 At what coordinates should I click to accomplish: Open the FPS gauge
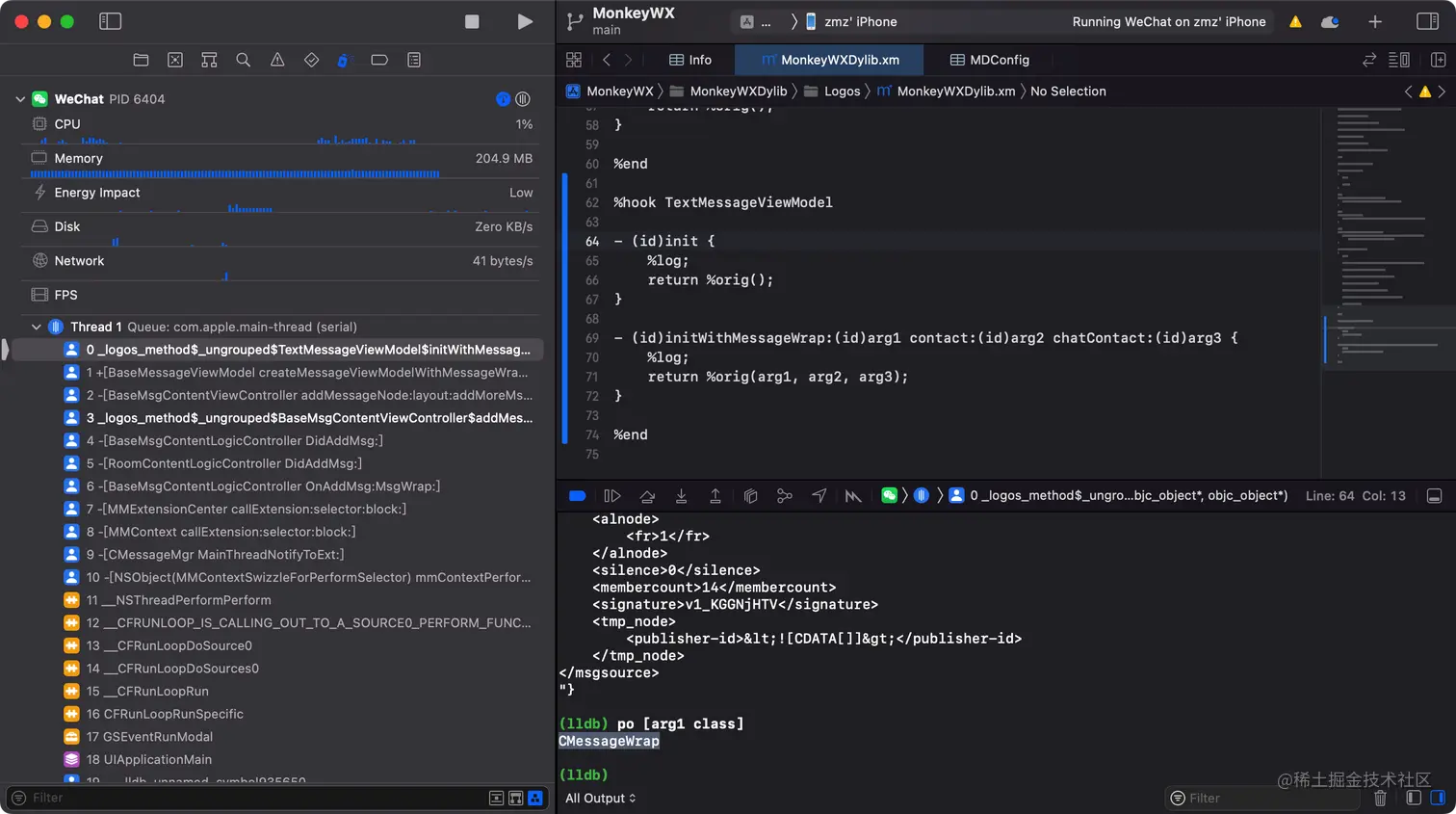click(281, 295)
